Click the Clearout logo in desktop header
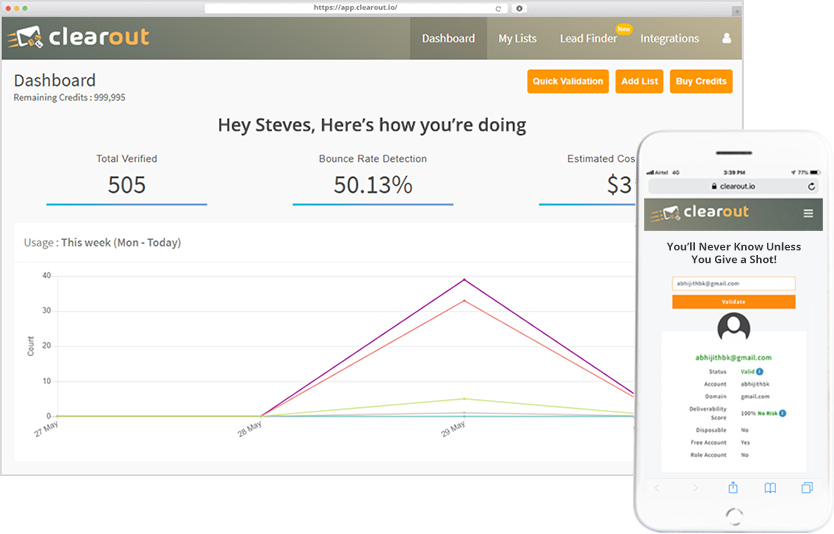Viewport: 834px width, 534px height. (79, 38)
